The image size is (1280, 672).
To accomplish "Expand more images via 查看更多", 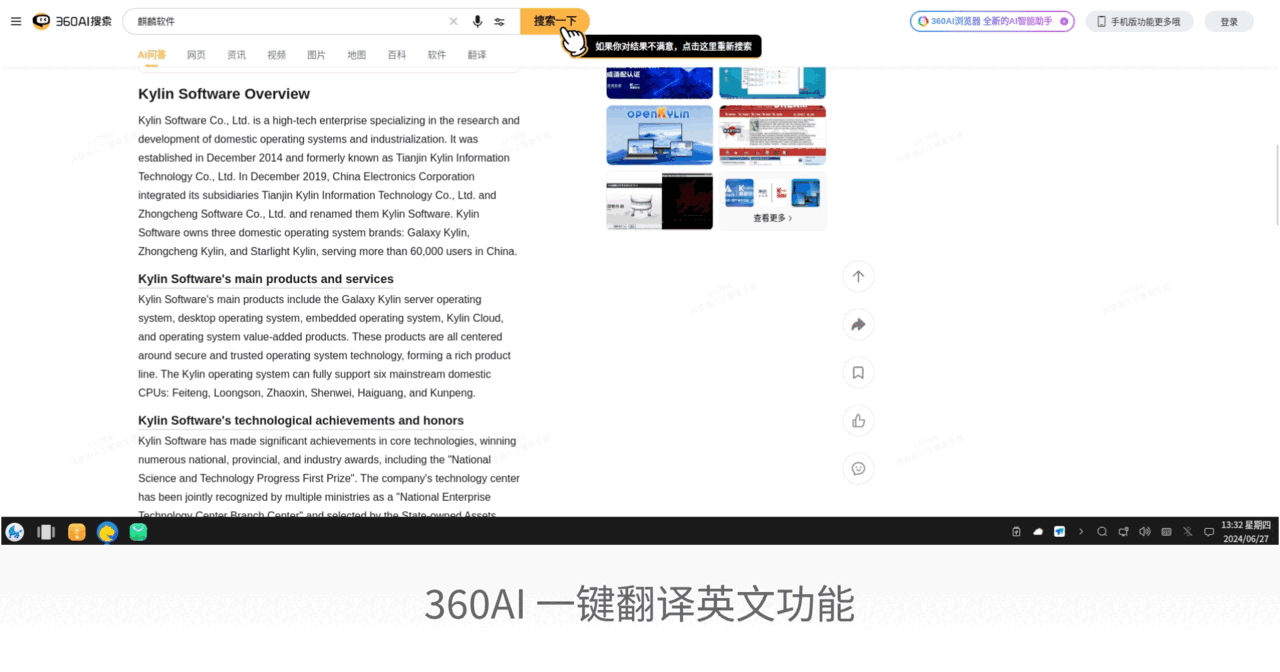I will point(772,218).
